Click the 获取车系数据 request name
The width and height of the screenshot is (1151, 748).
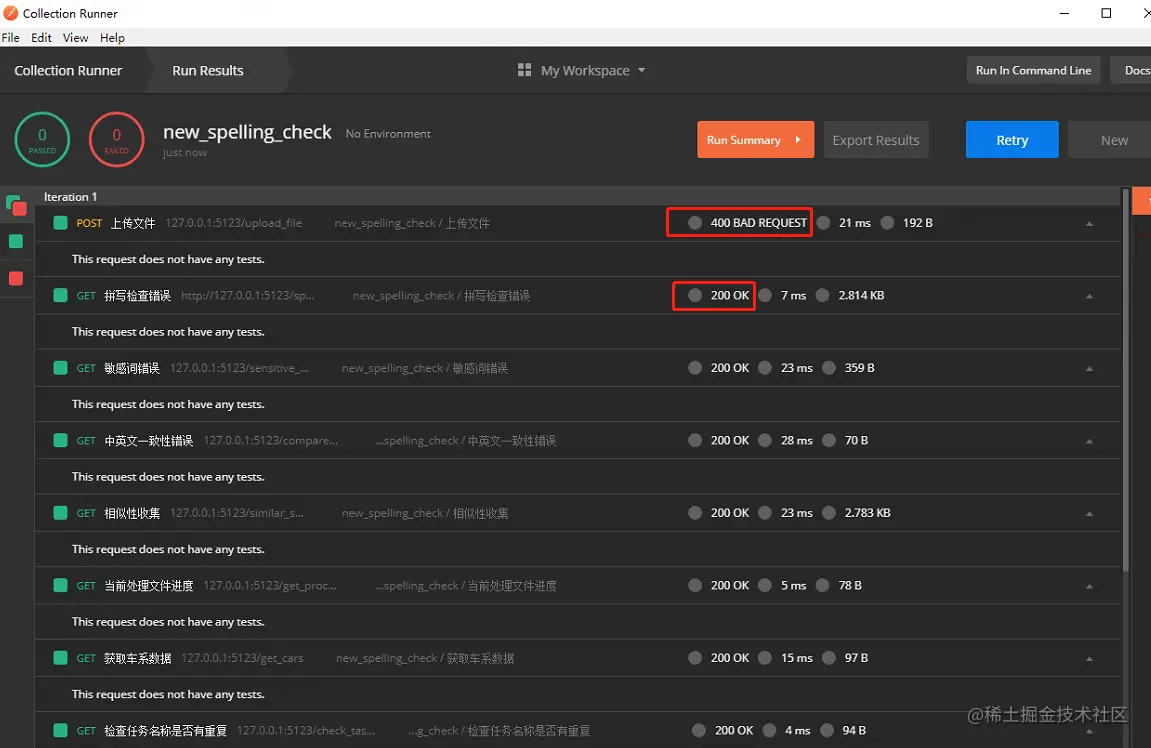point(137,658)
